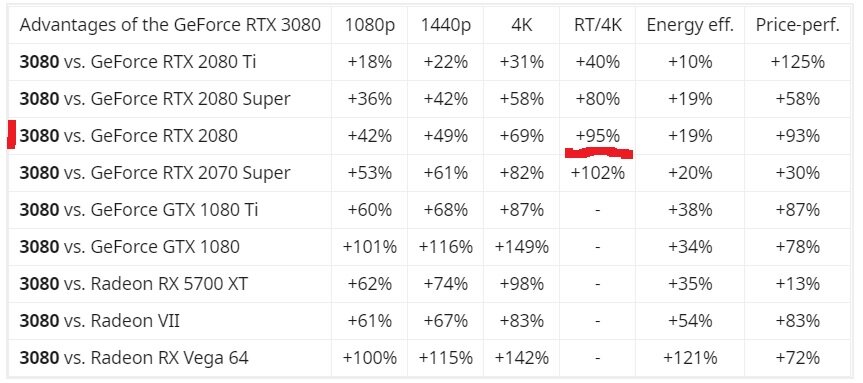863x383 pixels.
Task: Select the 3080 vs. Radeon RX Vega 64 label
Action: [134, 358]
